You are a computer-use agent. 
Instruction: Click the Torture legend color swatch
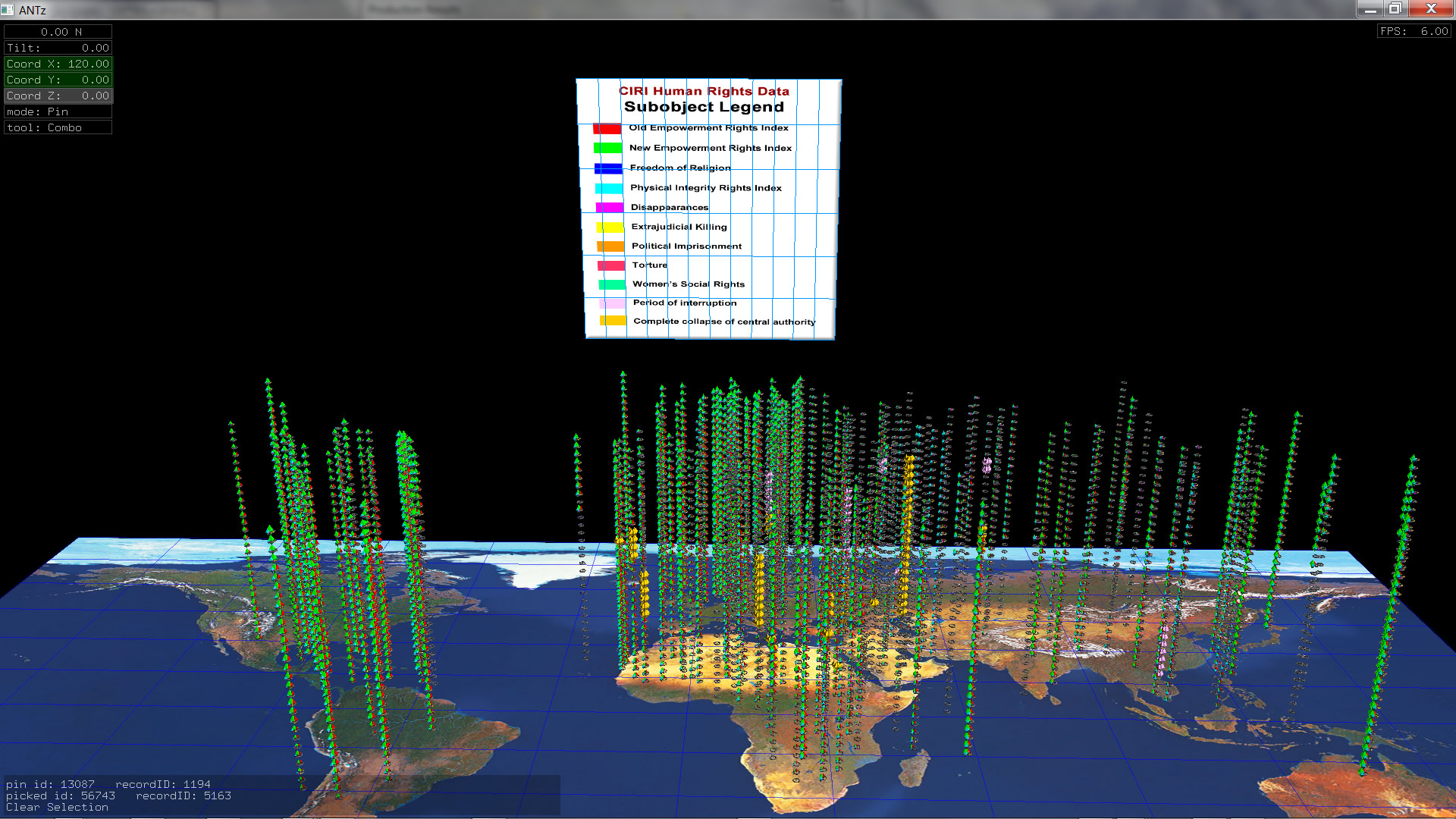coord(611,265)
